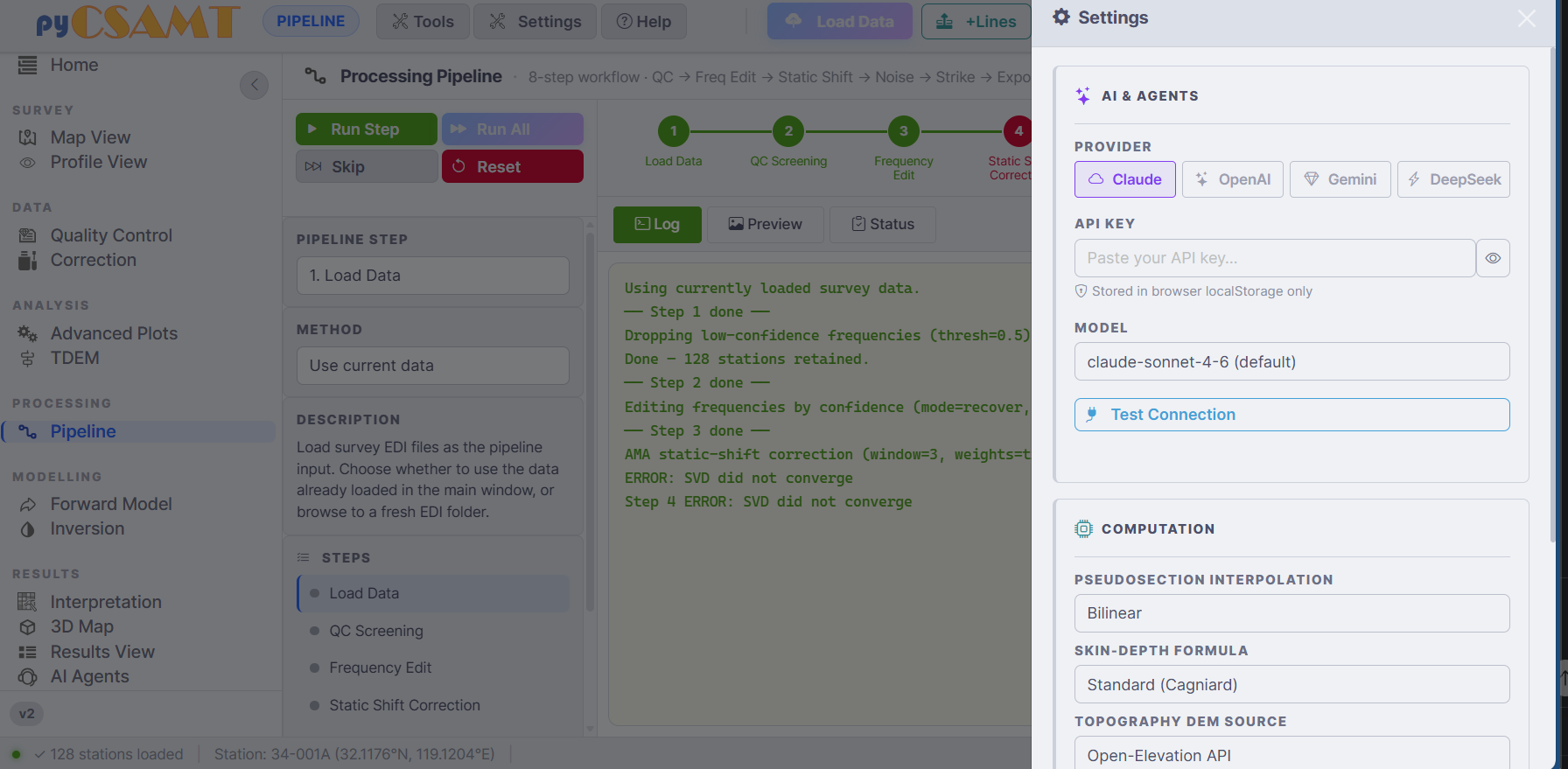Select step 2 QC Screening circle

tap(788, 131)
